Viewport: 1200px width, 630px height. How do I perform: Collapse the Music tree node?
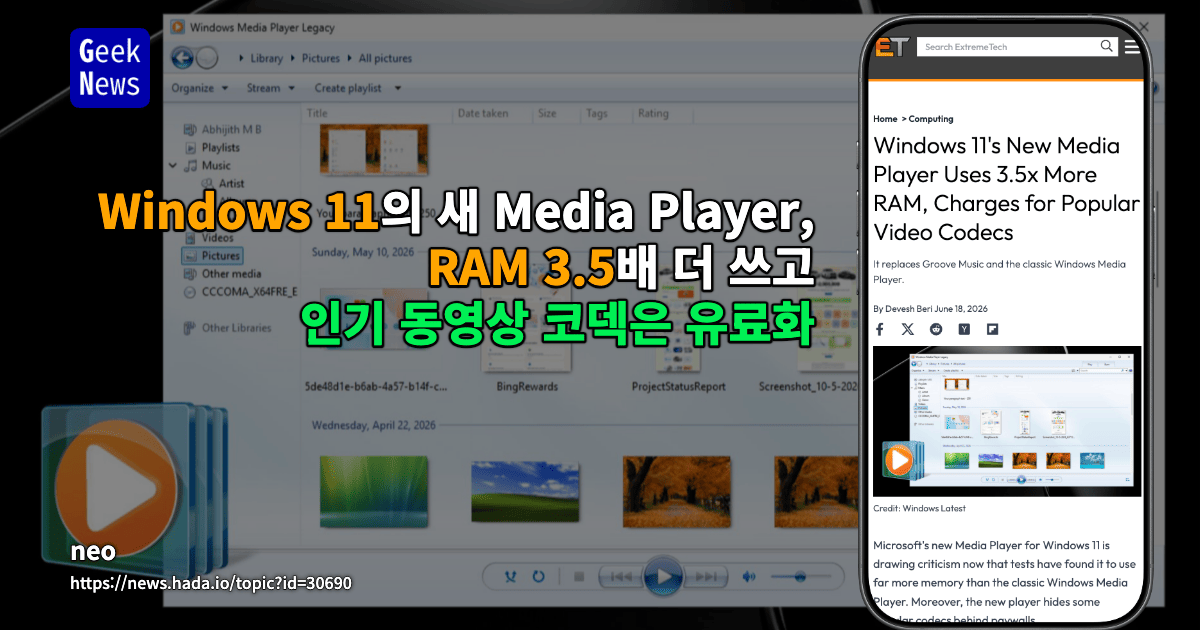click(173, 166)
